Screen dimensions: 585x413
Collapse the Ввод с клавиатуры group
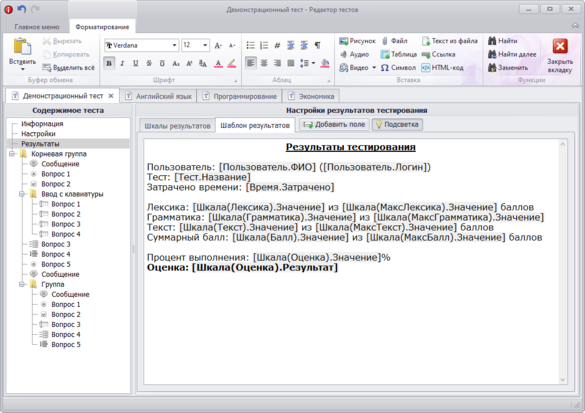point(22,194)
